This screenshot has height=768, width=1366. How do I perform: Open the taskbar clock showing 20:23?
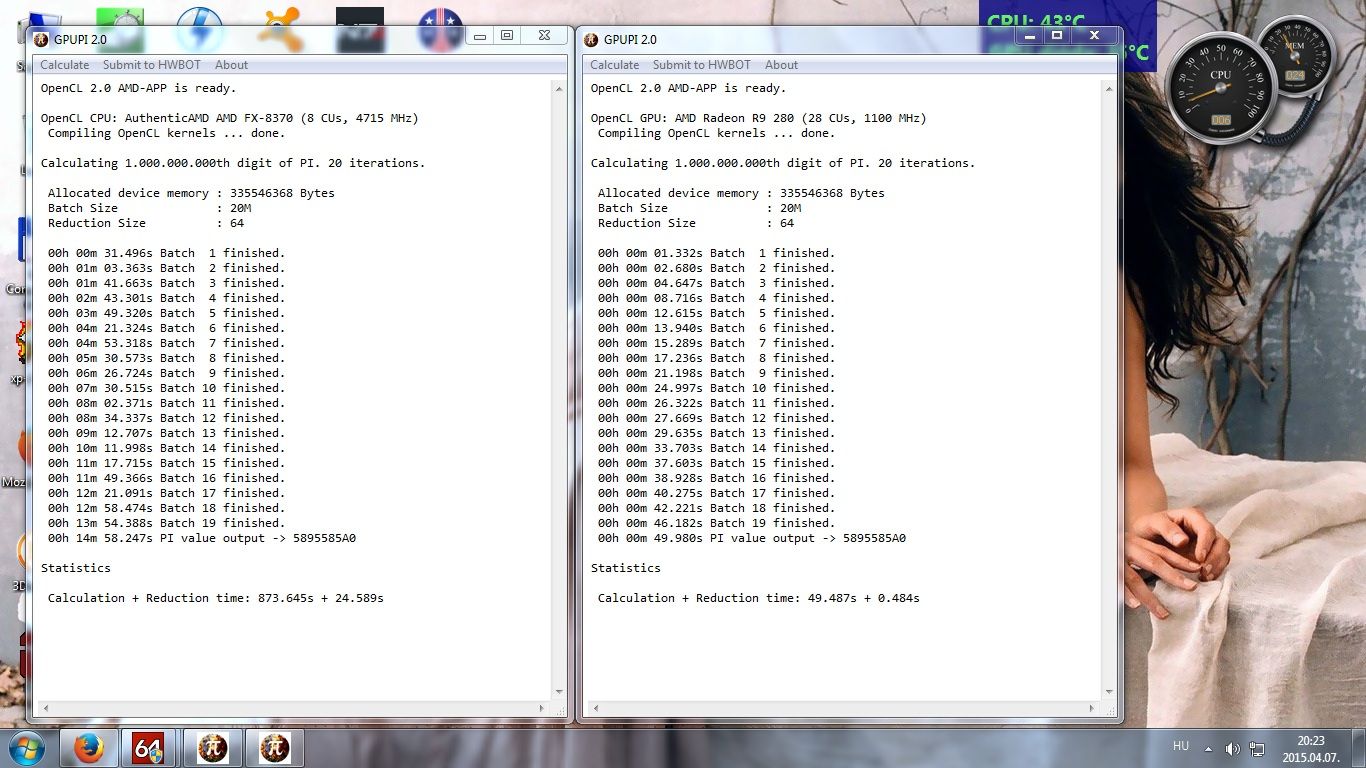coord(1311,749)
